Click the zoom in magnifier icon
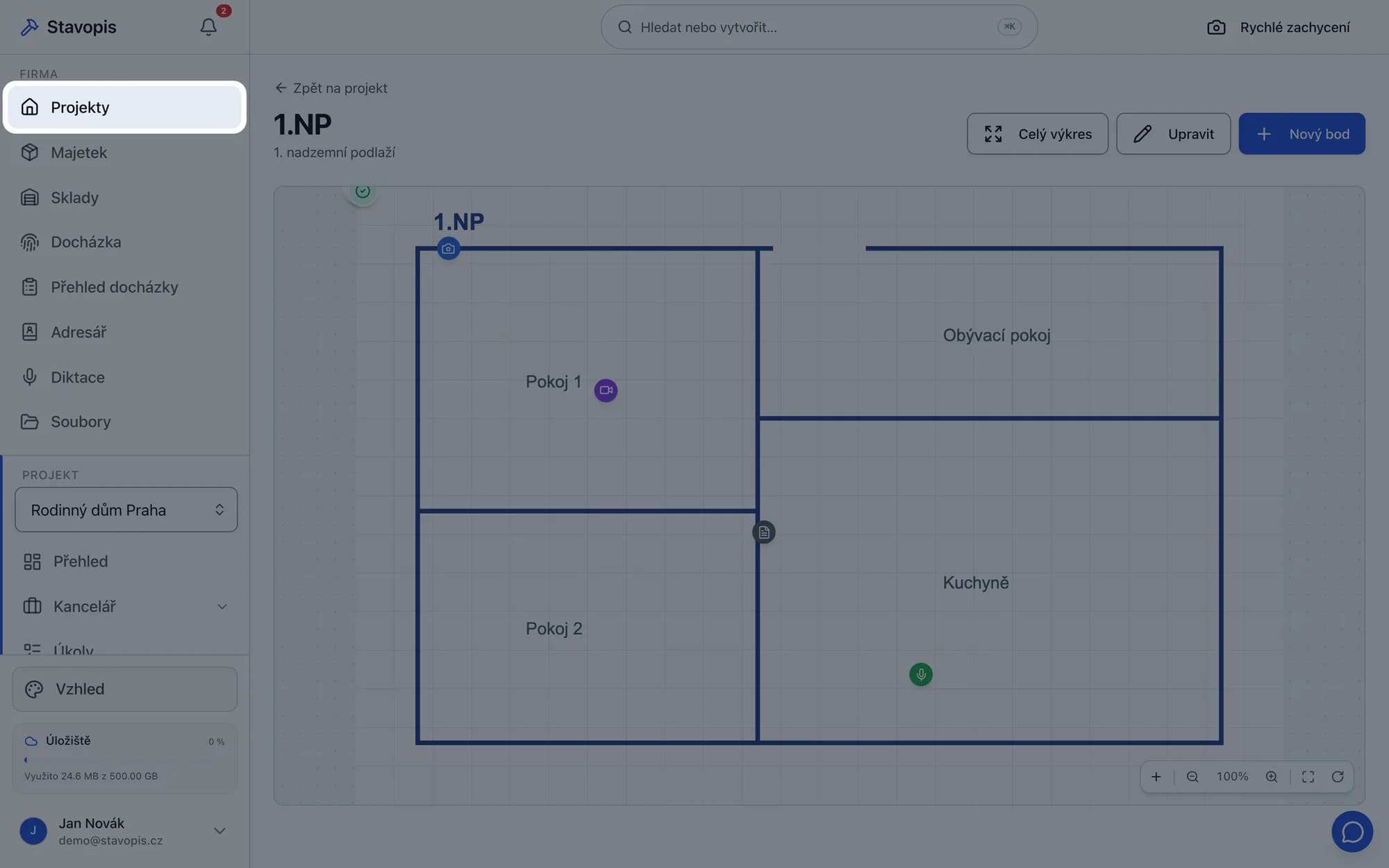The width and height of the screenshot is (1389, 868). [1272, 777]
